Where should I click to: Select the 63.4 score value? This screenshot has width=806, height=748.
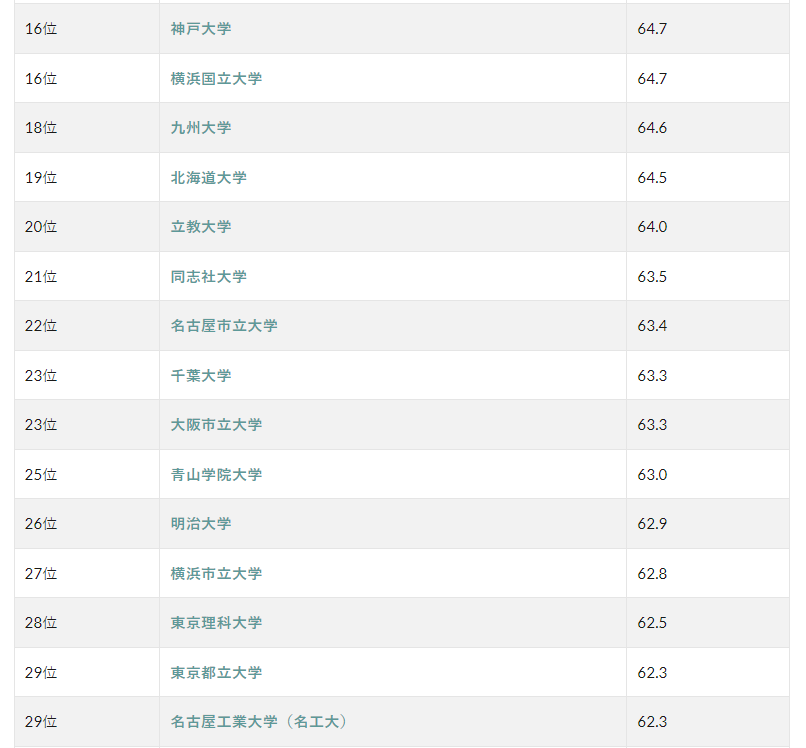point(652,325)
